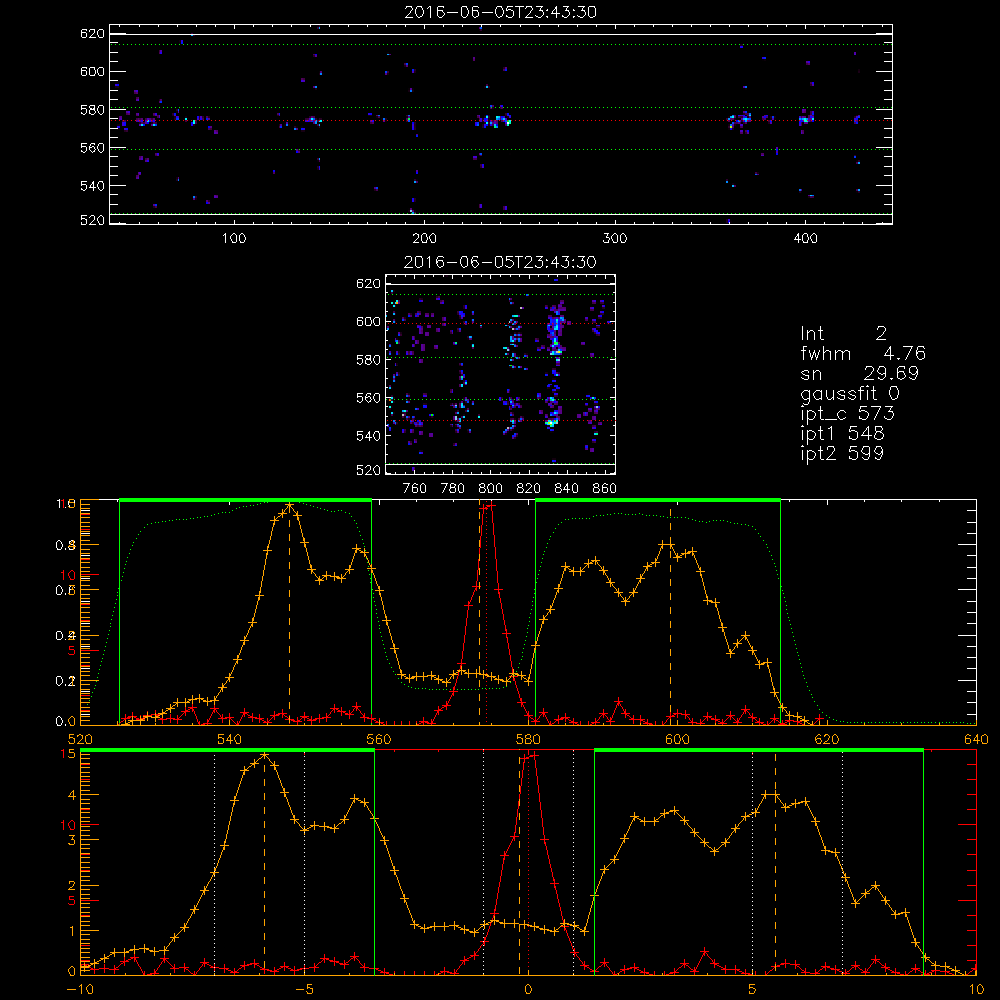Screen dimensions: 1000x1000
Task: Click the x-axis label 540 of the upper profile plot
Action: [230, 739]
